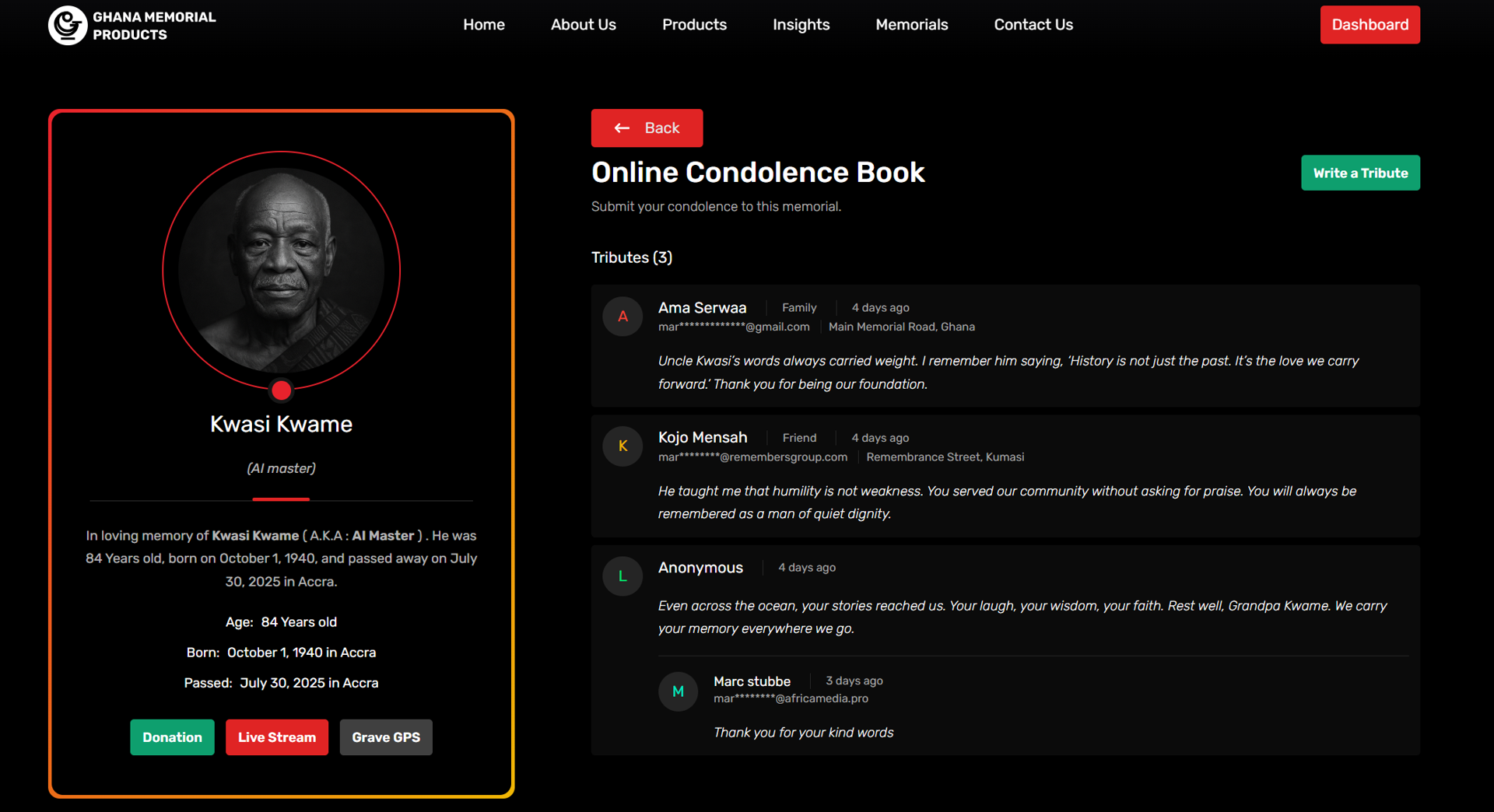Go to the Home page
The height and width of the screenshot is (812, 1494).
point(483,24)
